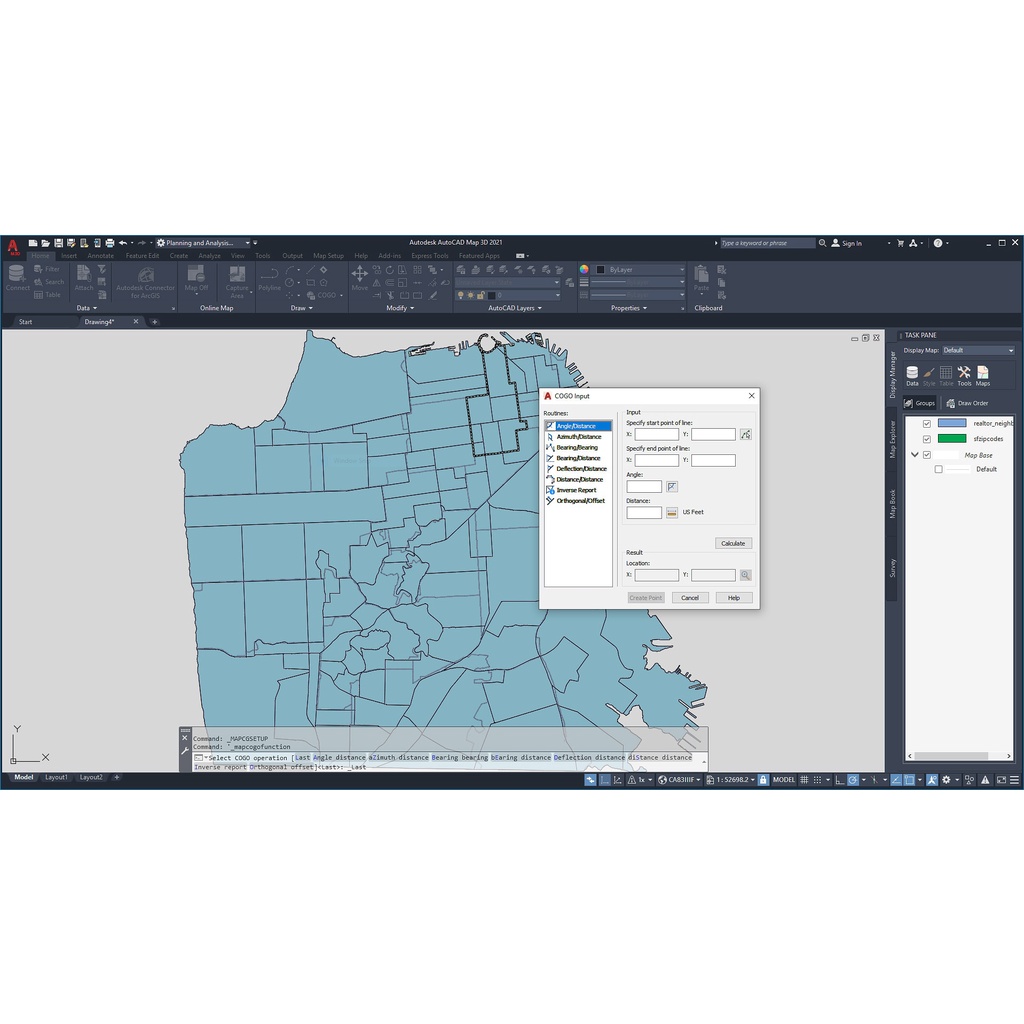Click the Undo arrow icon

click(x=123, y=243)
